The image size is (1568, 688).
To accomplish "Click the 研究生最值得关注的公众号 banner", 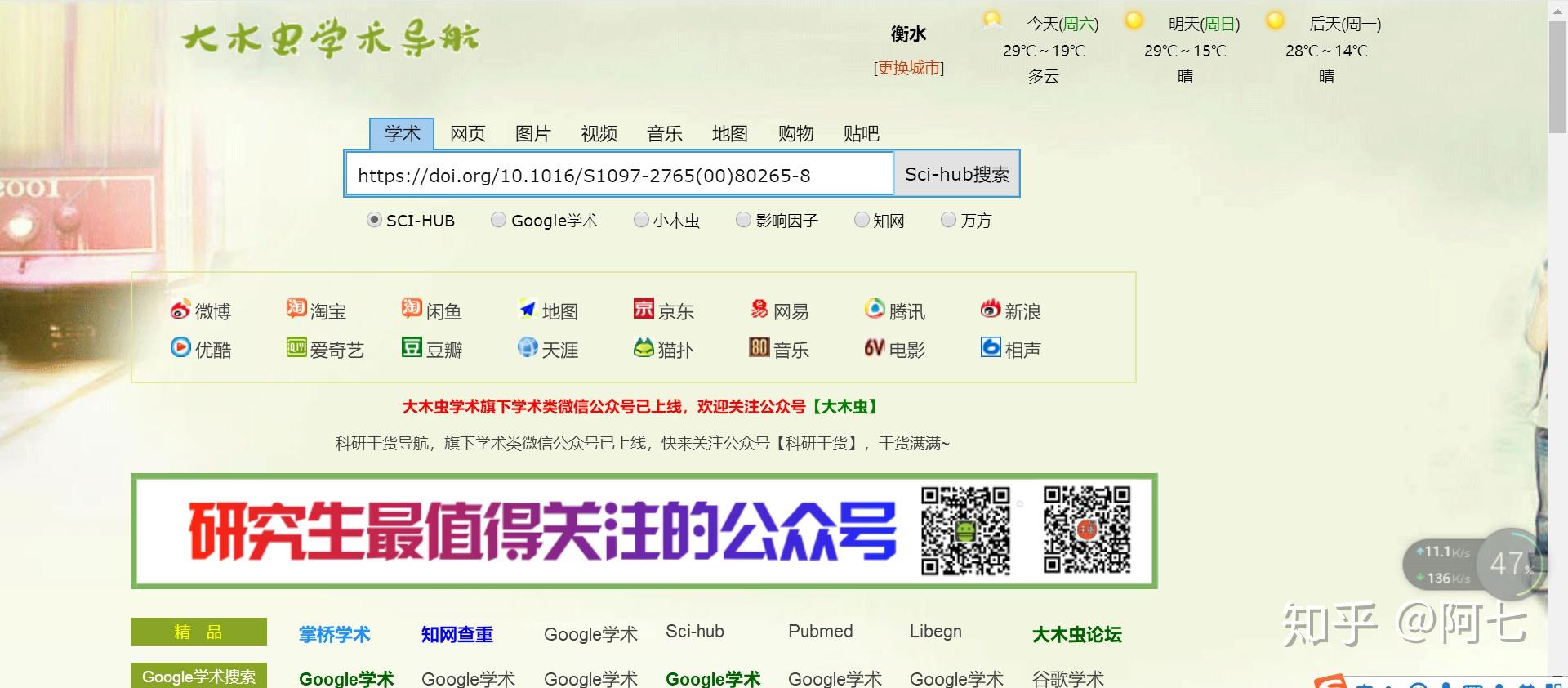I will [644, 531].
